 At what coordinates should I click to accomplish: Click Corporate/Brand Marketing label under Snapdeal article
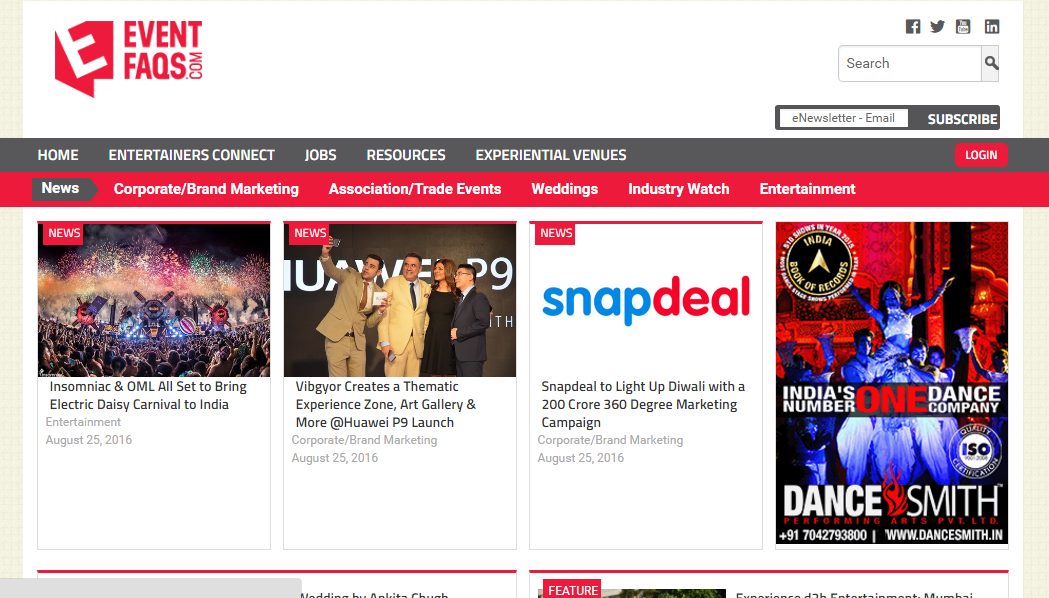click(610, 440)
